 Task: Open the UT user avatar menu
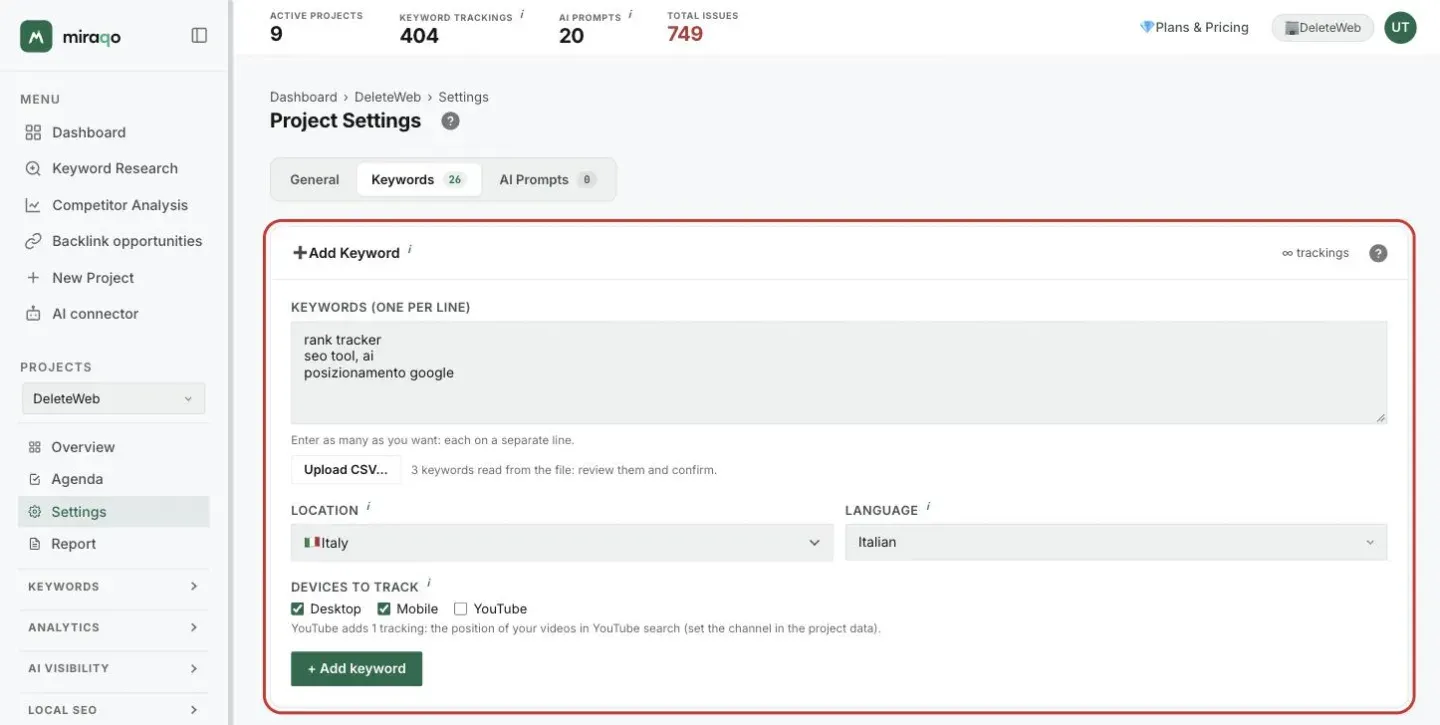click(1400, 28)
